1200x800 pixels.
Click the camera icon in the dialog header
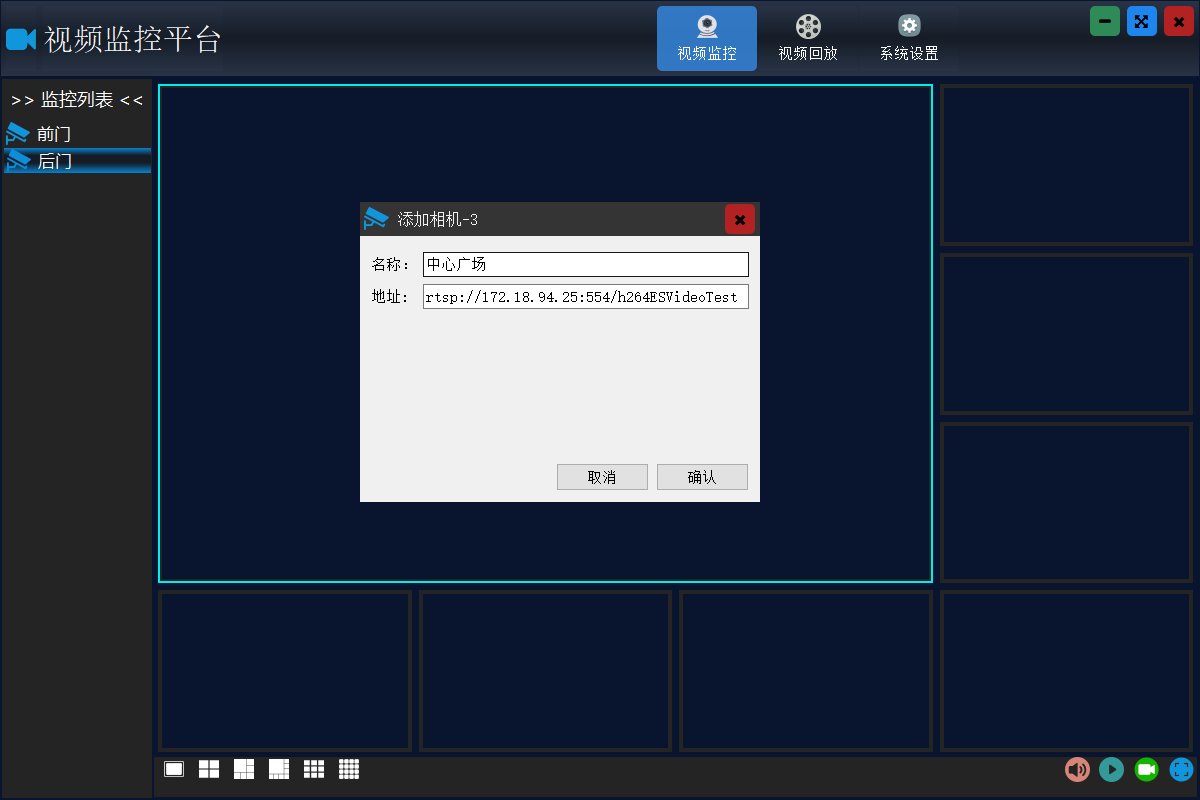click(376, 218)
